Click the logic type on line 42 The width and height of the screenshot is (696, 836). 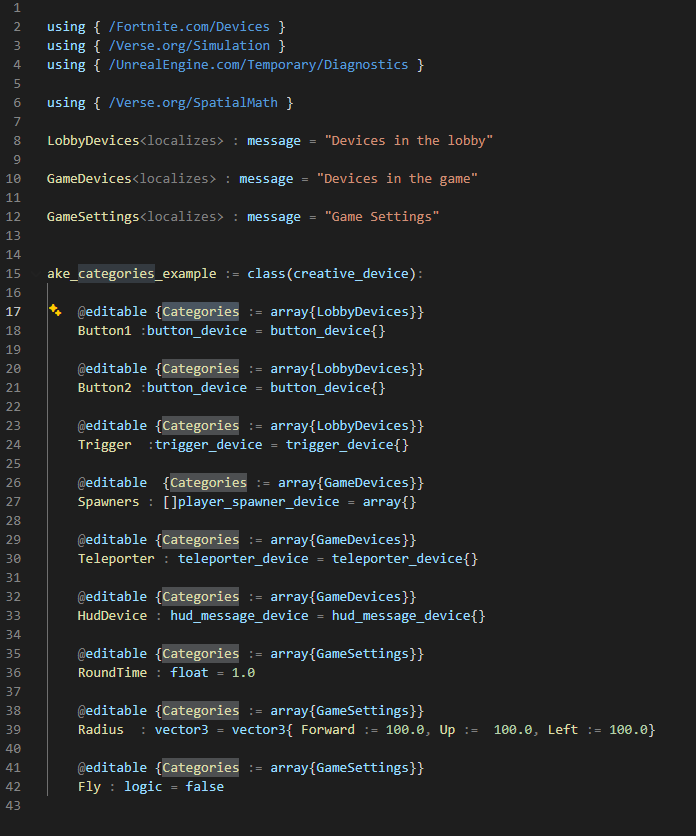(x=143, y=787)
